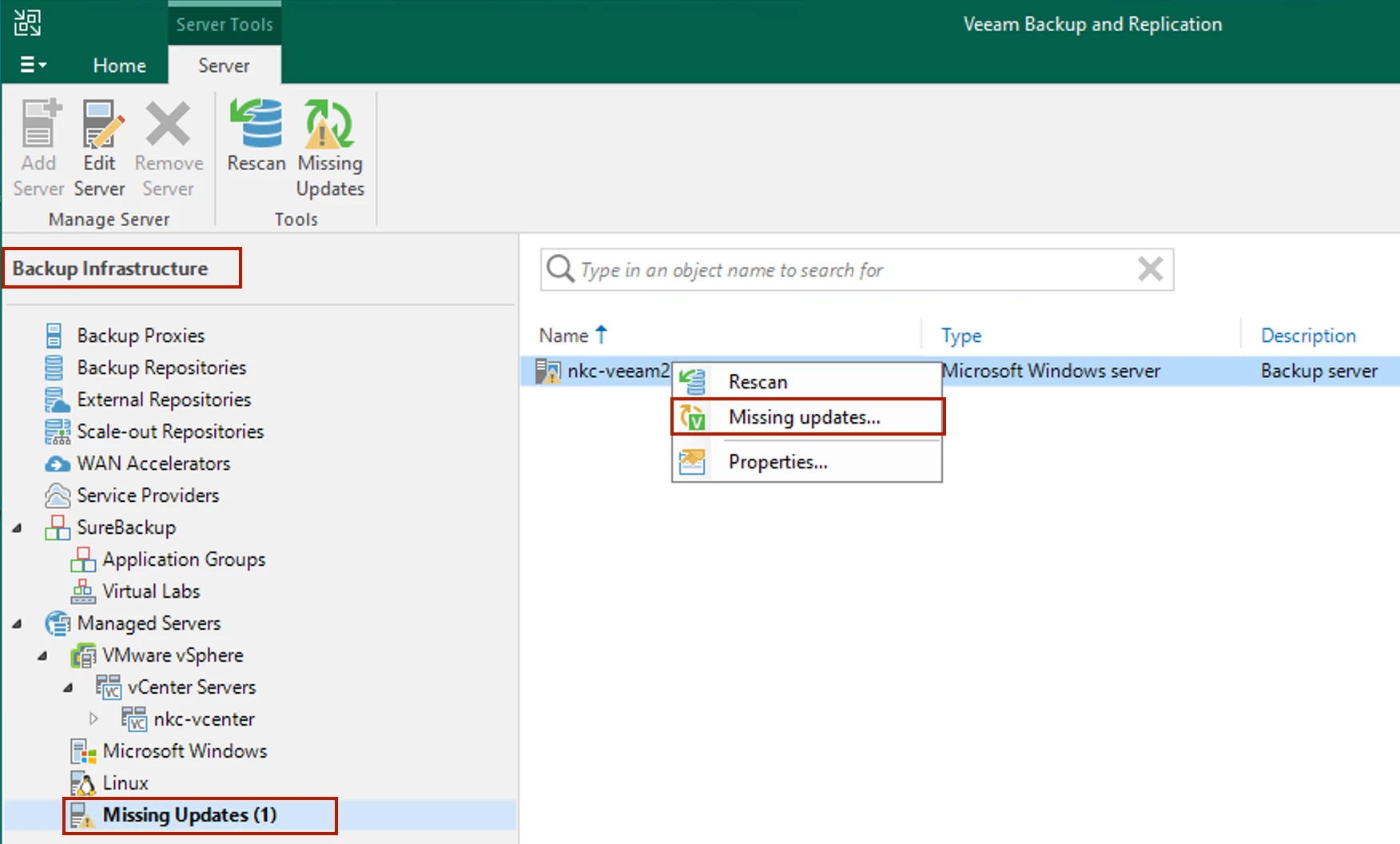Clear the search box with the X
The image size is (1400, 844).
(1150, 269)
